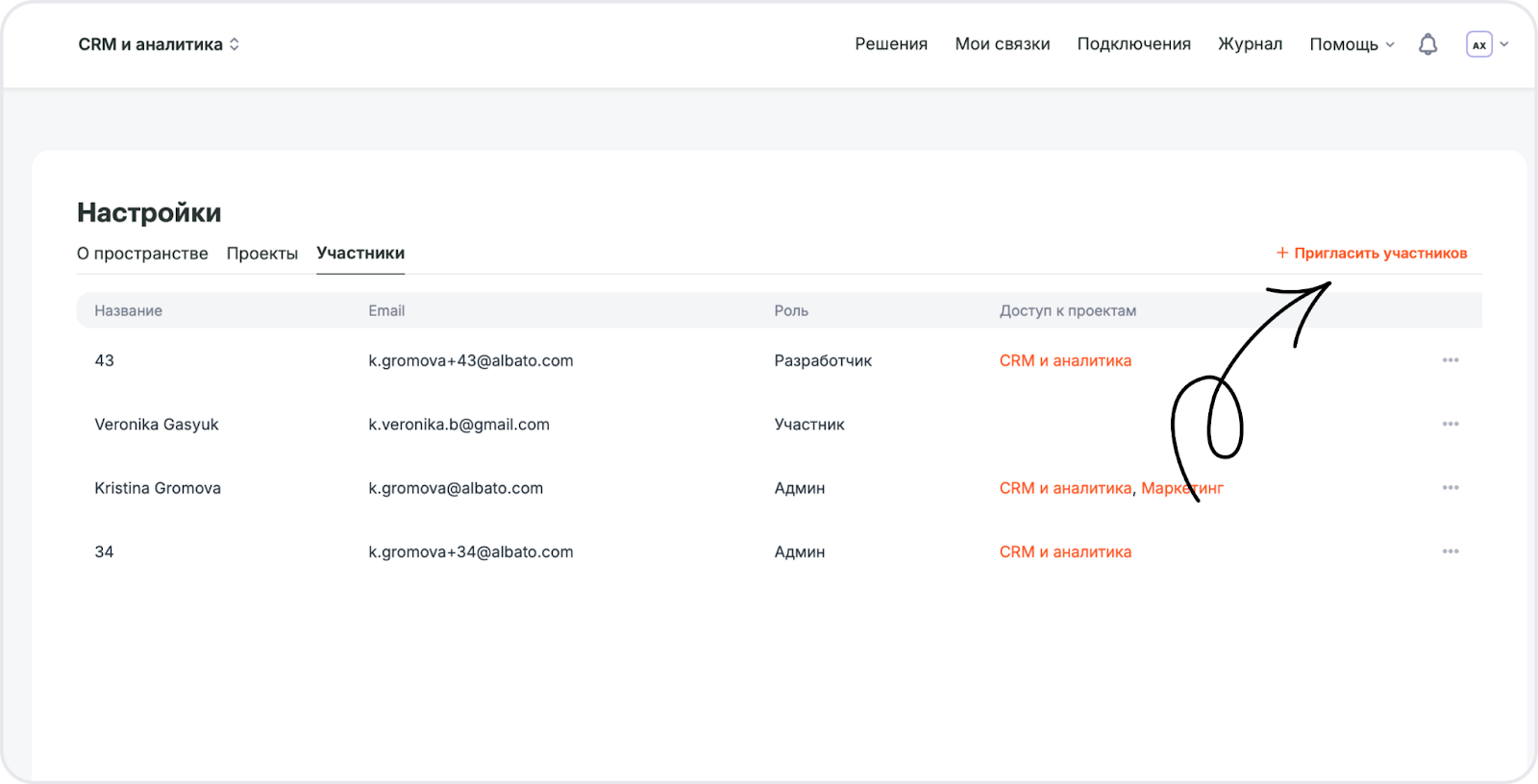Open the notifications bell
Screen dimensions: 1538x784
pyautogui.click(x=1427, y=44)
